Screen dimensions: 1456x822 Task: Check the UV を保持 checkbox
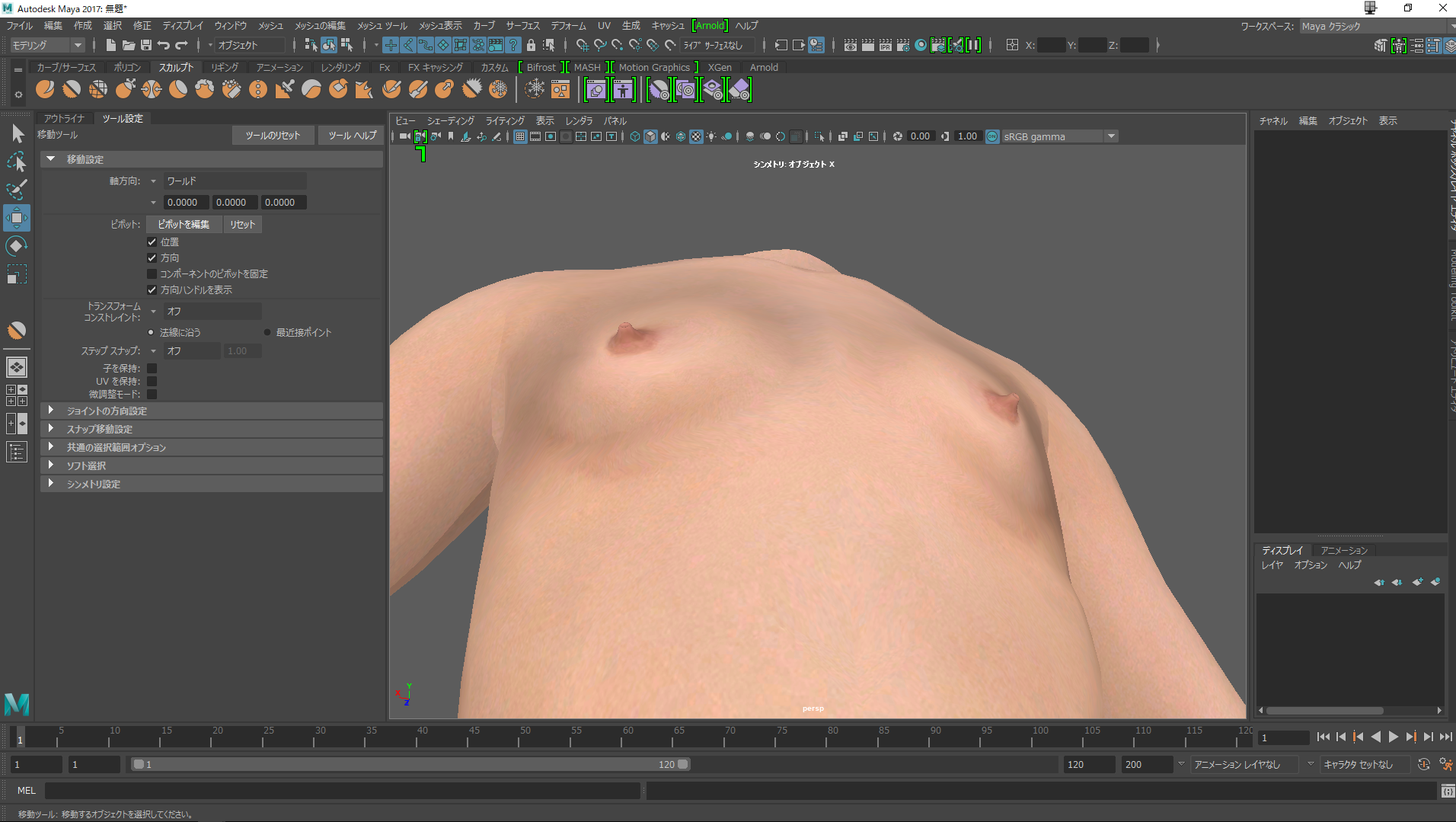[x=152, y=382]
